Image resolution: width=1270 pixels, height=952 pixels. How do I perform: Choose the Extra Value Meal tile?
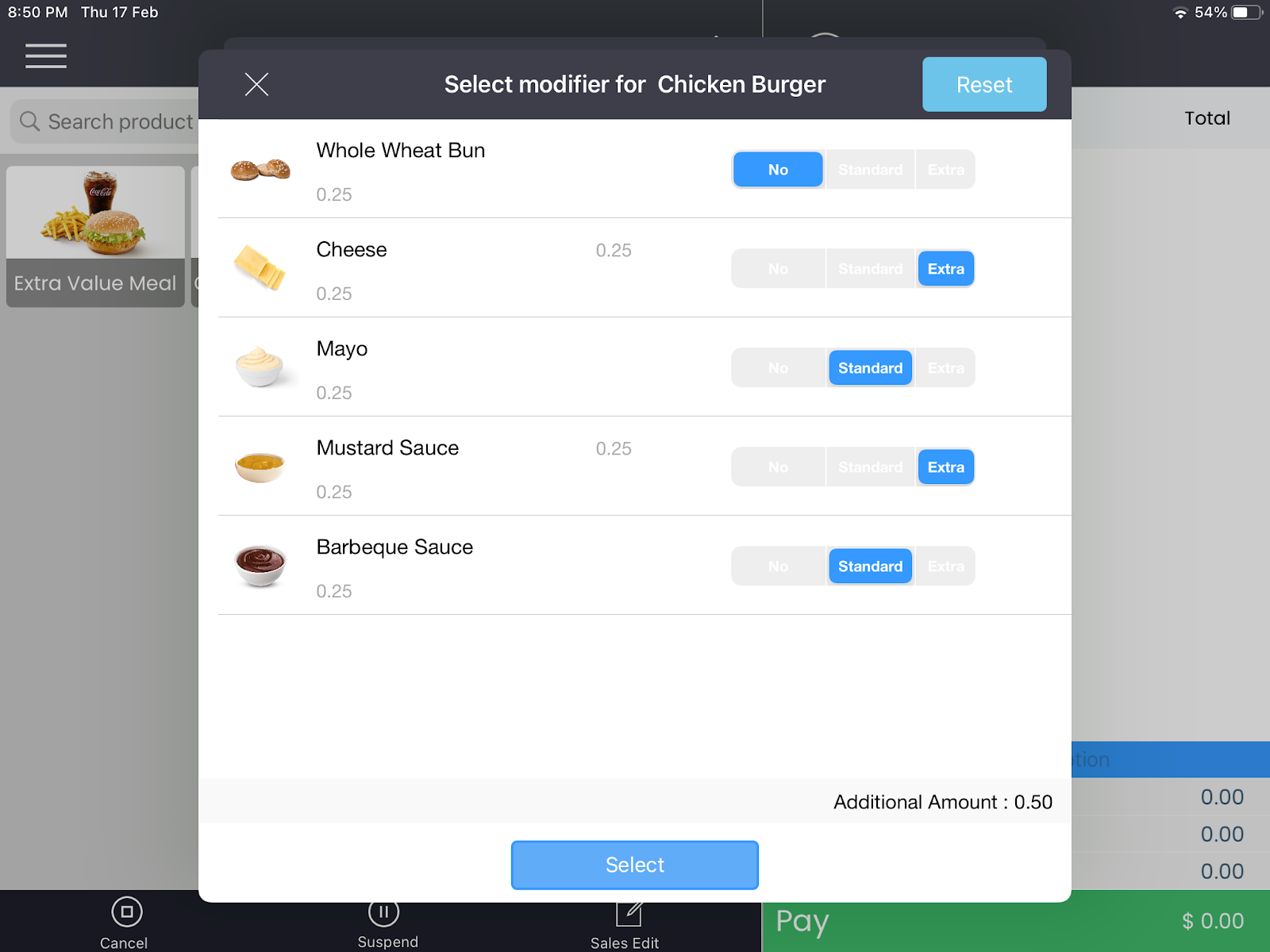pyautogui.click(x=95, y=236)
